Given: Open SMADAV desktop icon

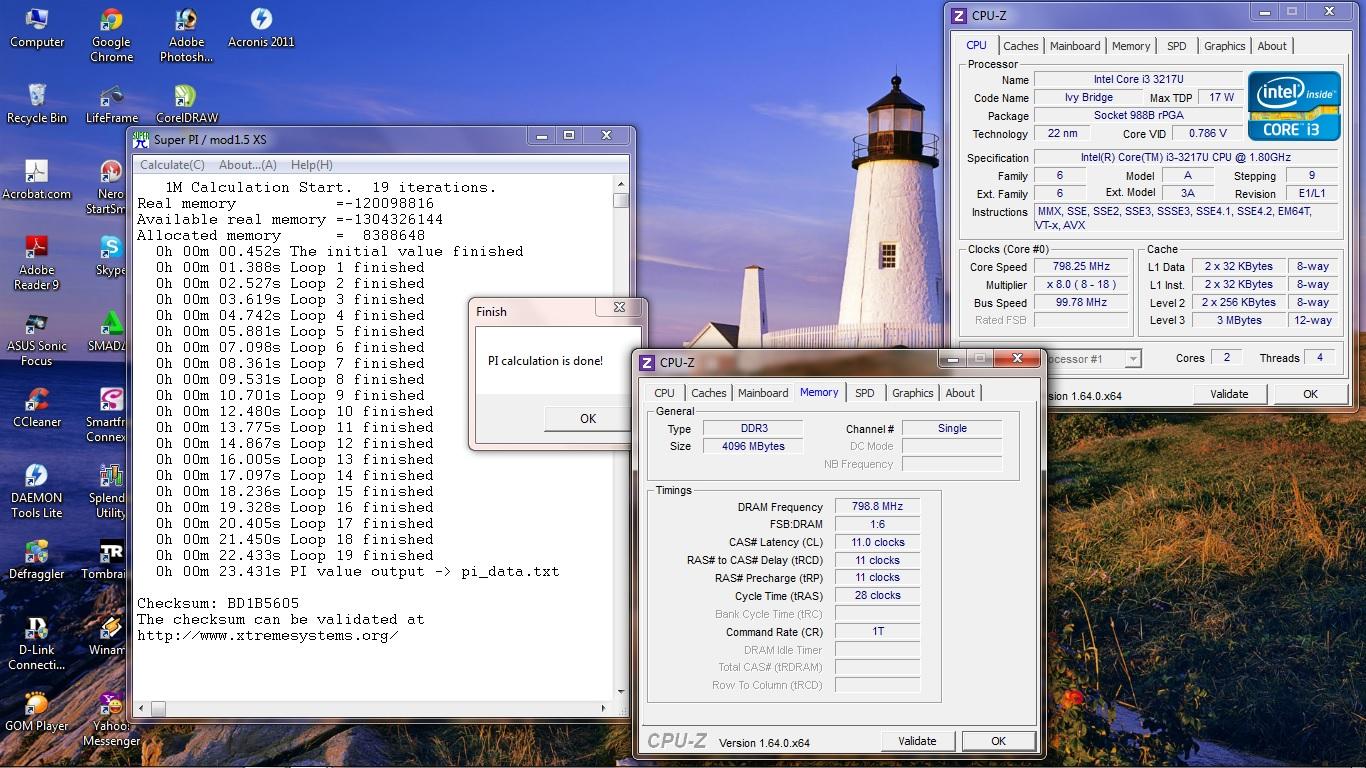Looking at the screenshot, I should [108, 332].
